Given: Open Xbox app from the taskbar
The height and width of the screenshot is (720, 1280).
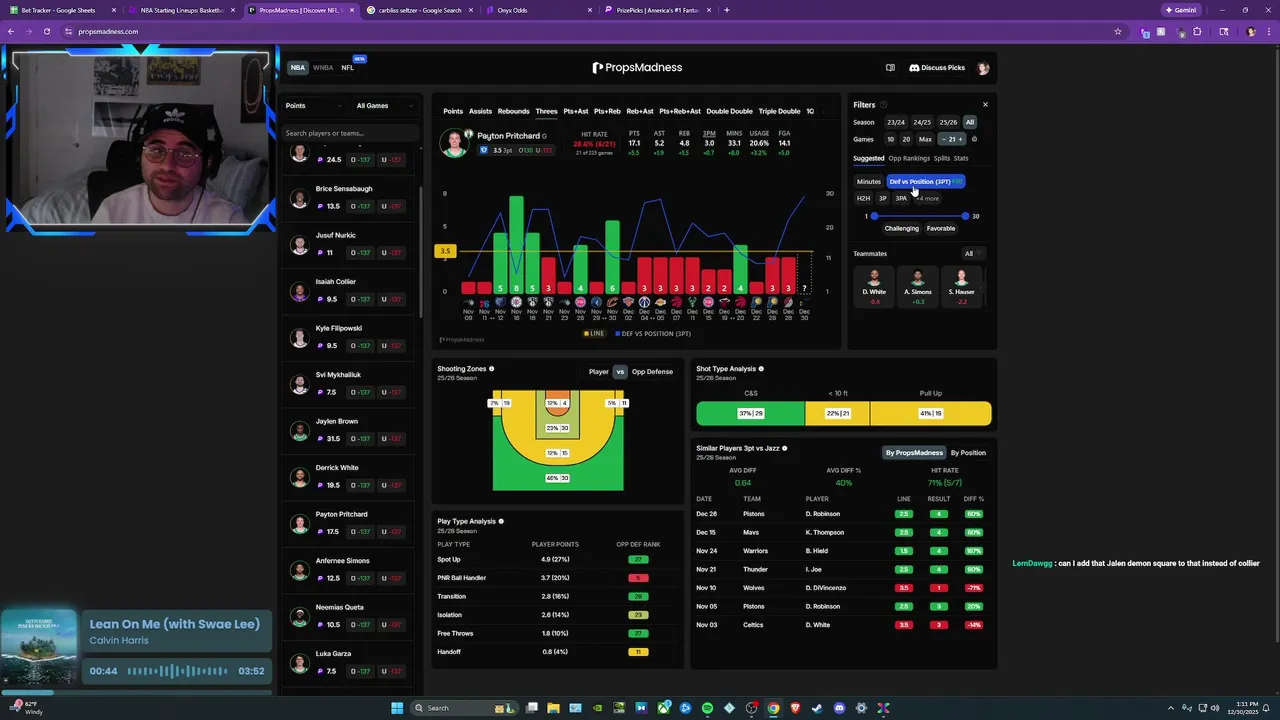Looking at the screenshot, I should coord(663,708).
